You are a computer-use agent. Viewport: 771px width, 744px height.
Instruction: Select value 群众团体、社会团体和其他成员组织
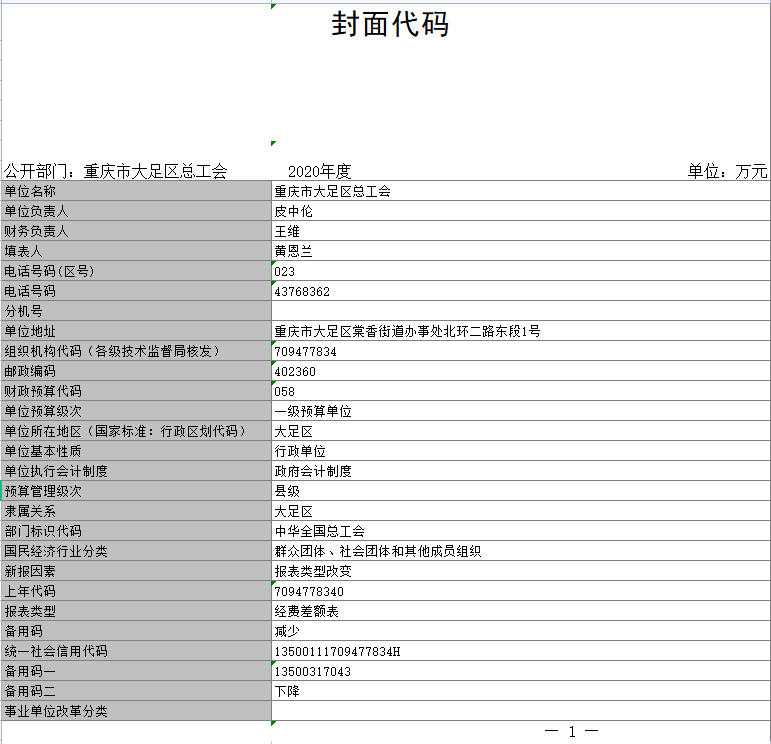[x=378, y=551]
